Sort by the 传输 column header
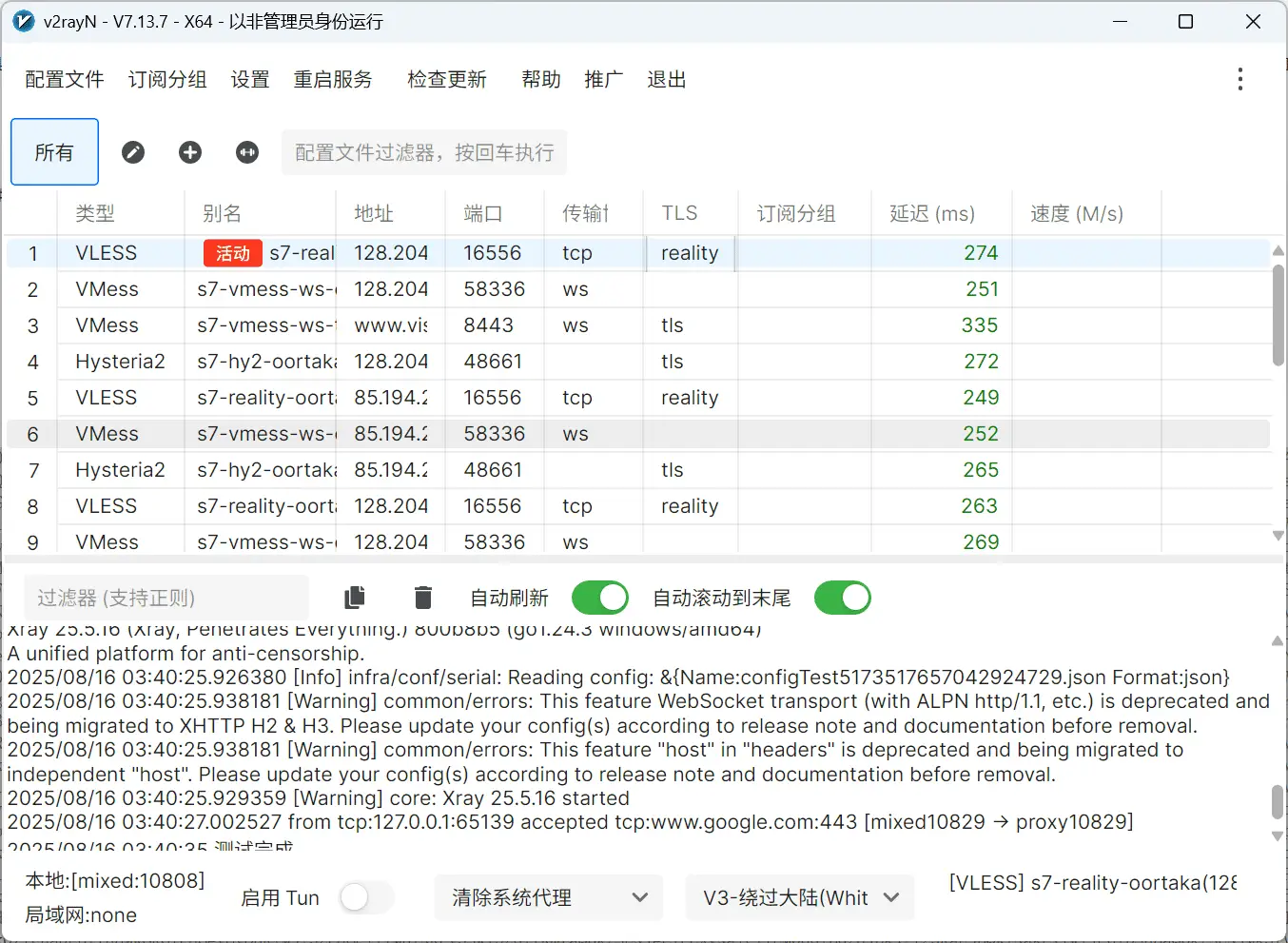The image size is (1288, 943). [594, 213]
